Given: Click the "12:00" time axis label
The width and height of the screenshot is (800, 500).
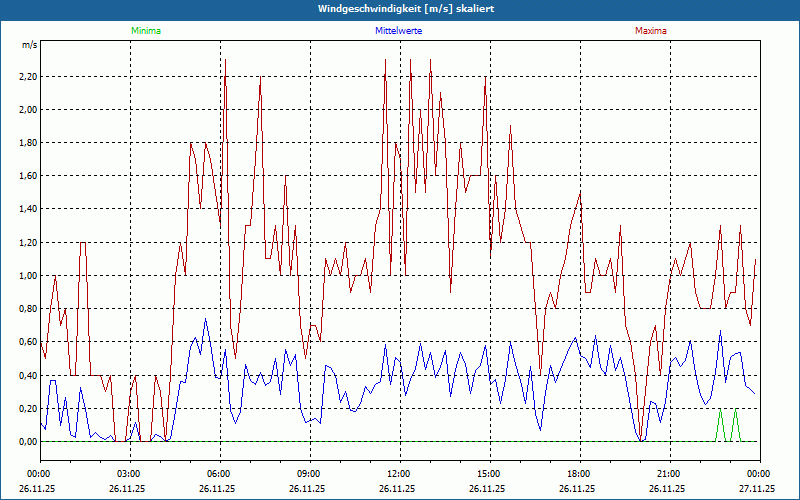Looking at the screenshot, I should 399,474.
